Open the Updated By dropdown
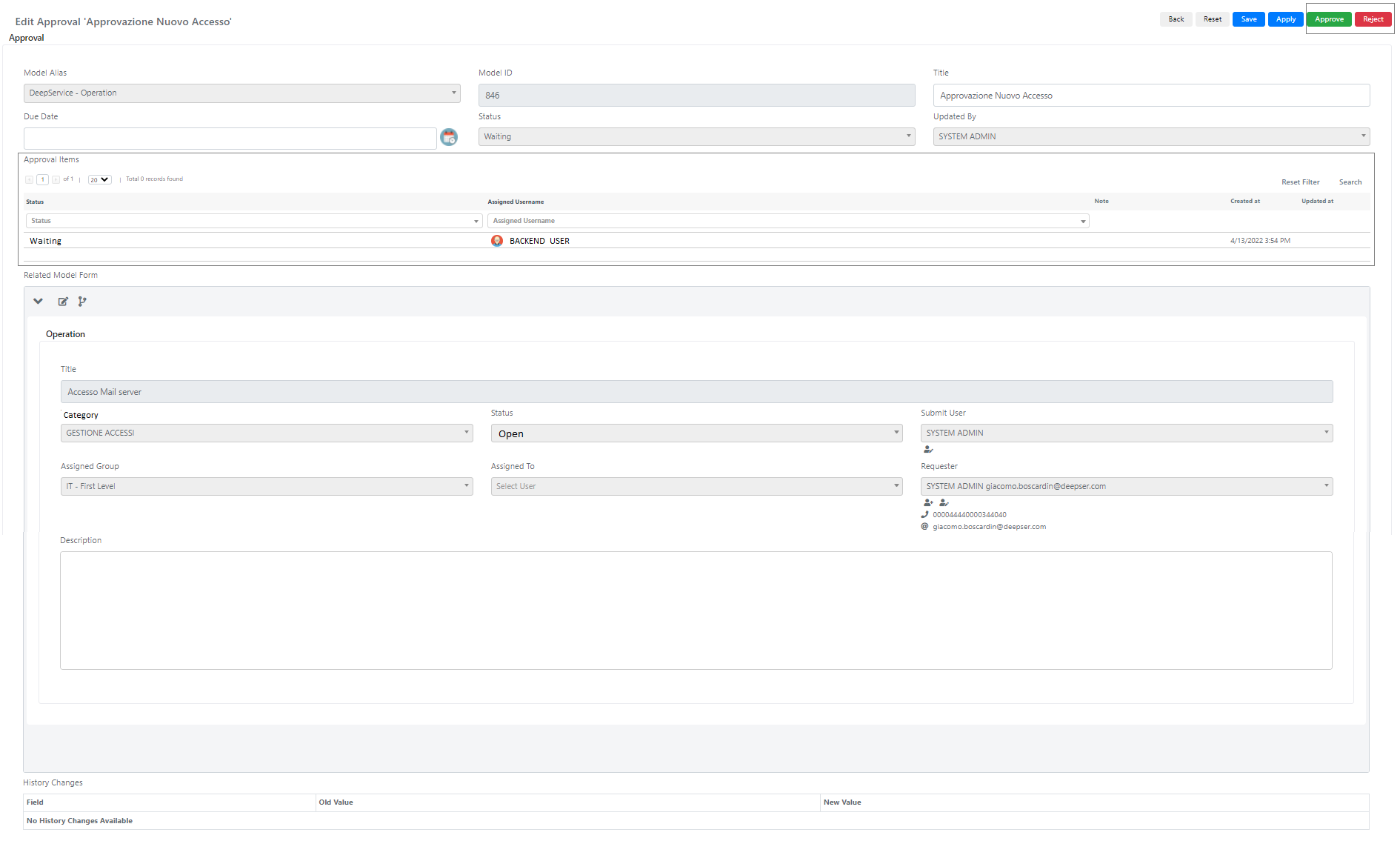This screenshot has height=861, width=1400. point(1152,137)
